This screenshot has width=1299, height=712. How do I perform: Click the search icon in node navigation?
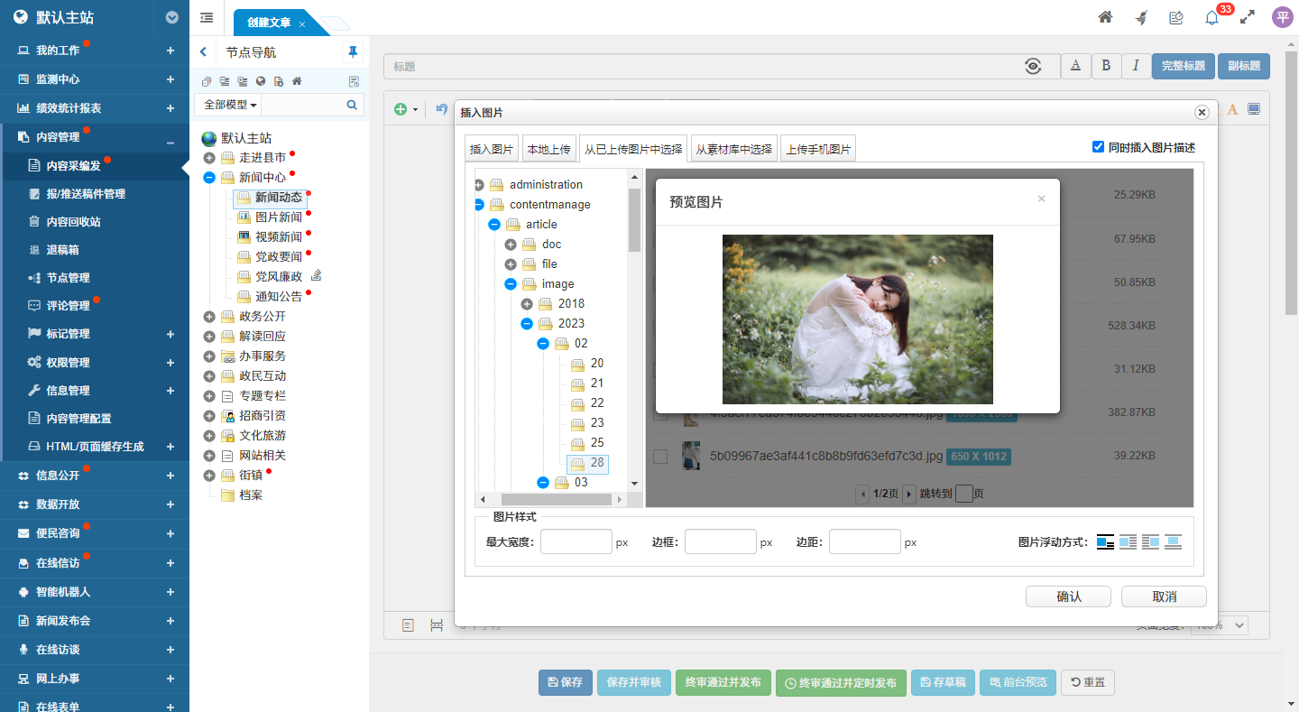coord(352,105)
